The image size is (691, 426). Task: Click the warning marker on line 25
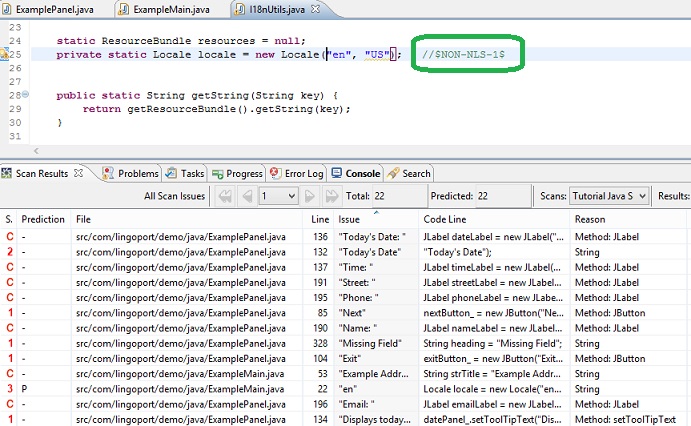[x=5, y=54]
